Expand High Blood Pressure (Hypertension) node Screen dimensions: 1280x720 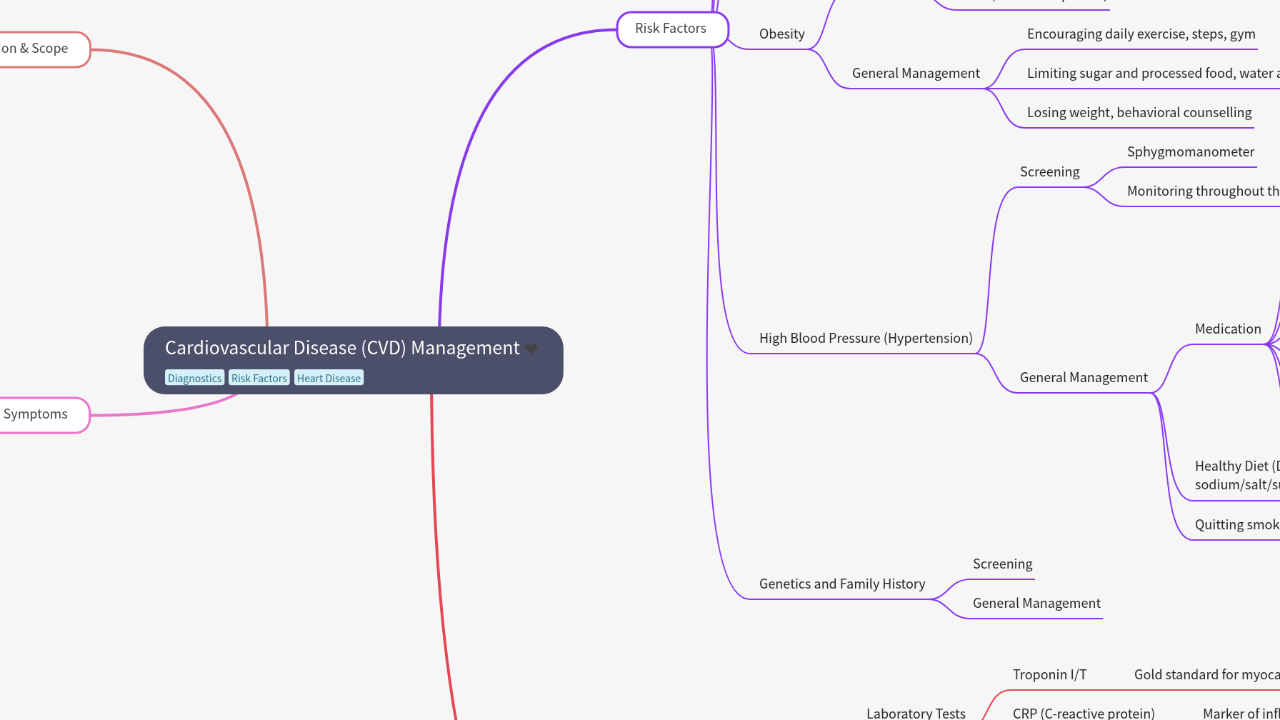(865, 338)
